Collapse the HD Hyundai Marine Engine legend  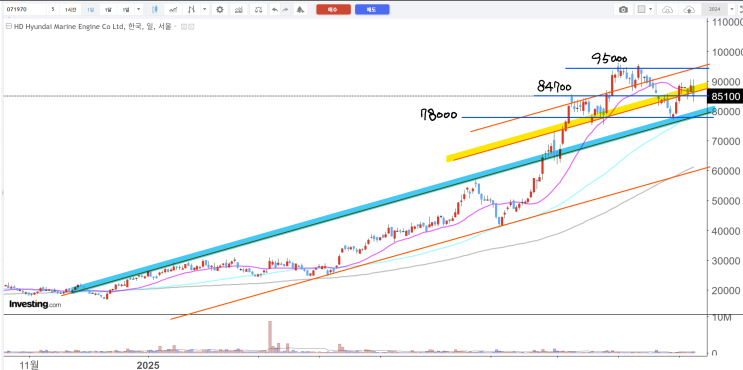click(8, 26)
